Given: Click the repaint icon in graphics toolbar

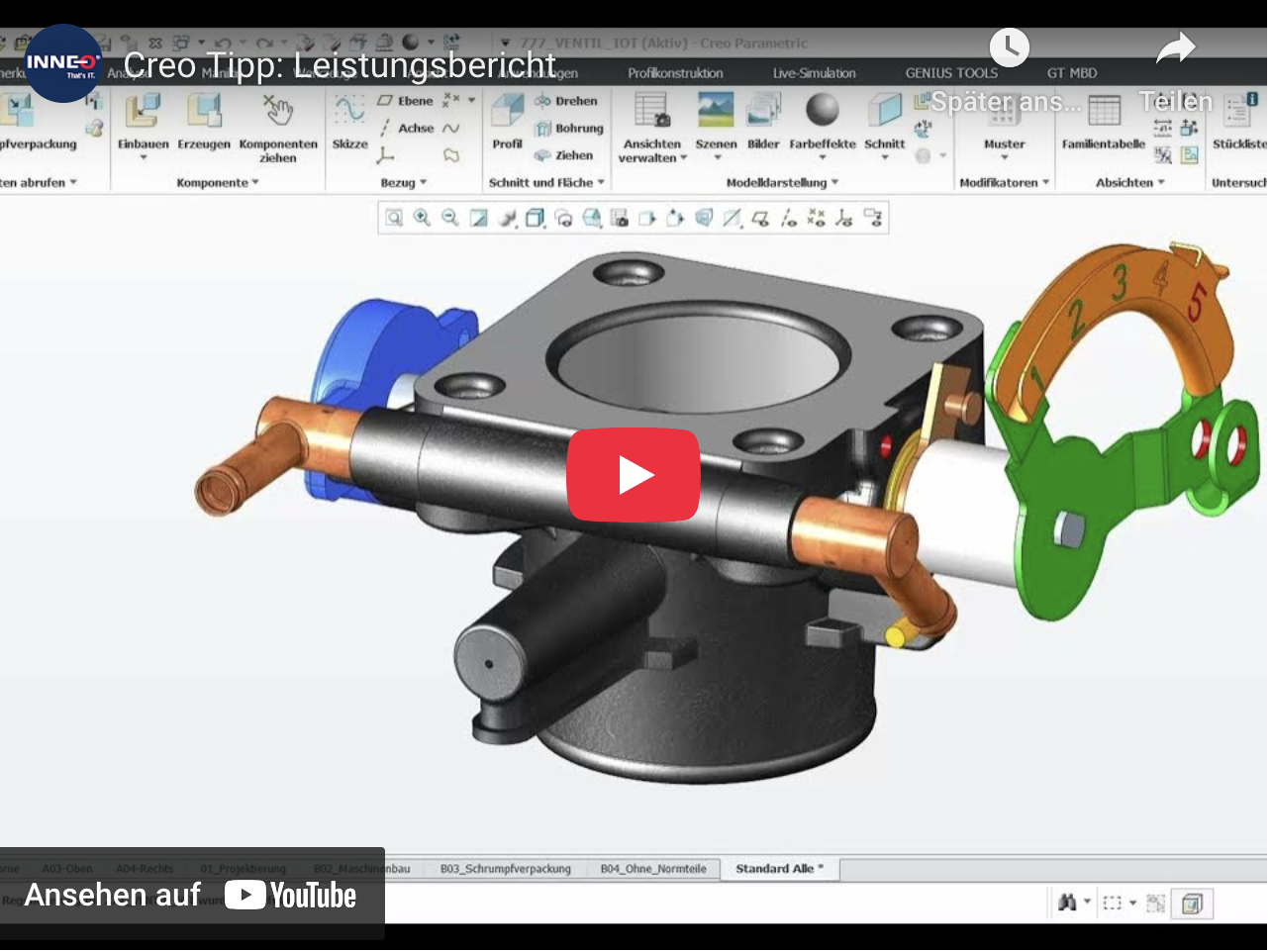Looking at the screenshot, I should coord(478,218).
